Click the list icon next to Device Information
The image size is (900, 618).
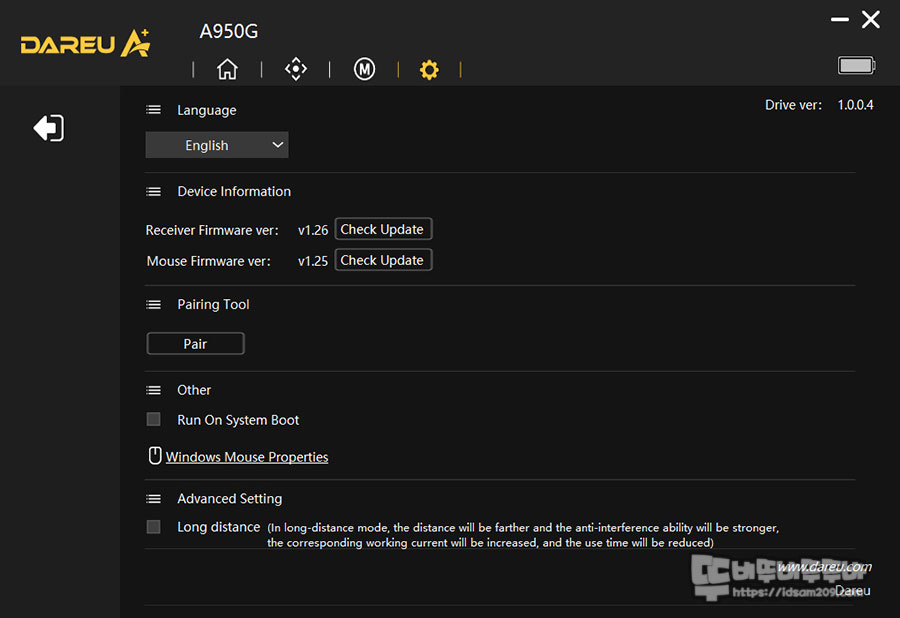click(x=153, y=192)
